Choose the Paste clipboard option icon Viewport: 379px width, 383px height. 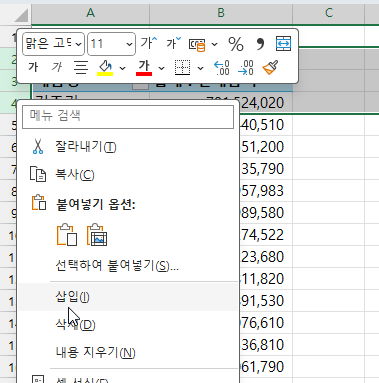[x=67, y=235]
